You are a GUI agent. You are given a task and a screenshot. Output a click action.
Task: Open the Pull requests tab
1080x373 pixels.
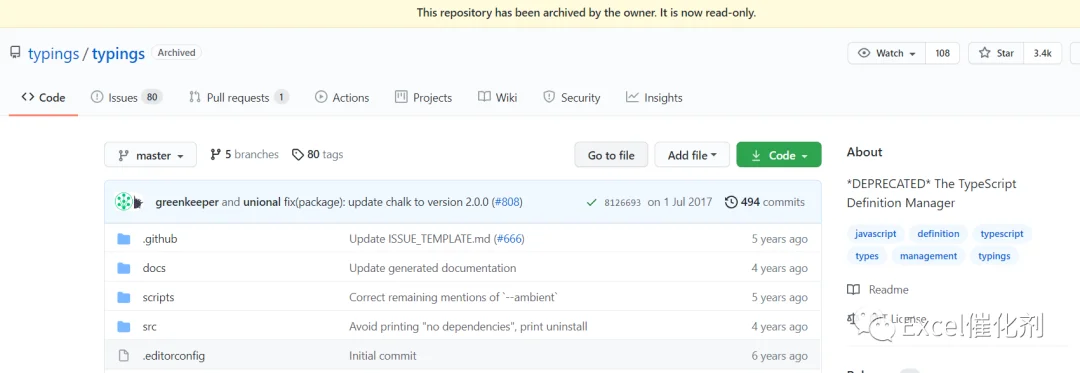pyautogui.click(x=238, y=98)
